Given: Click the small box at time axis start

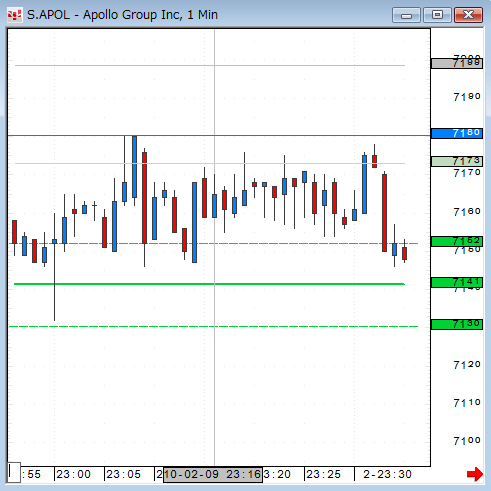Looking at the screenshot, I should 14,472.
